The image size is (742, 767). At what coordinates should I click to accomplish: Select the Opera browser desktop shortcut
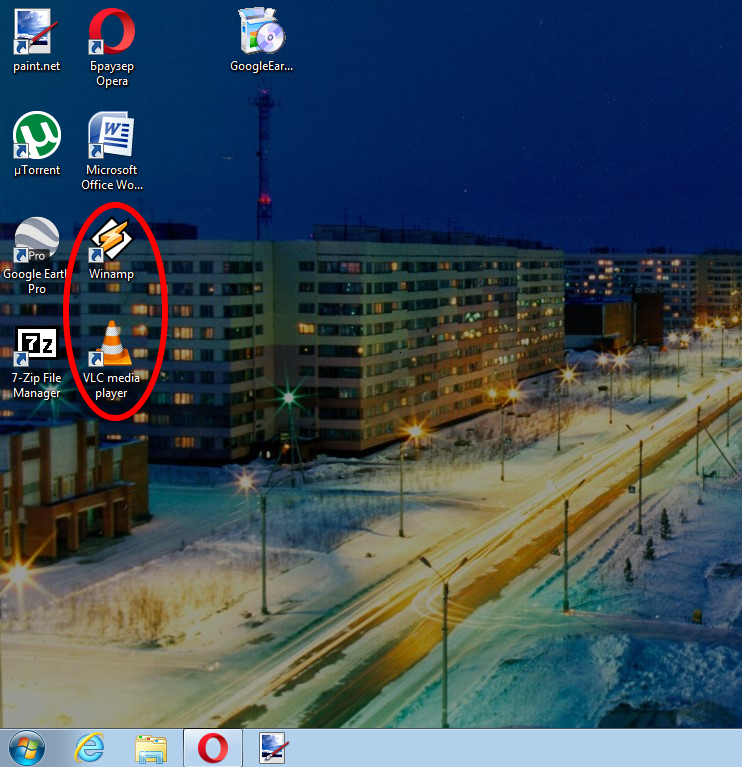[112, 32]
